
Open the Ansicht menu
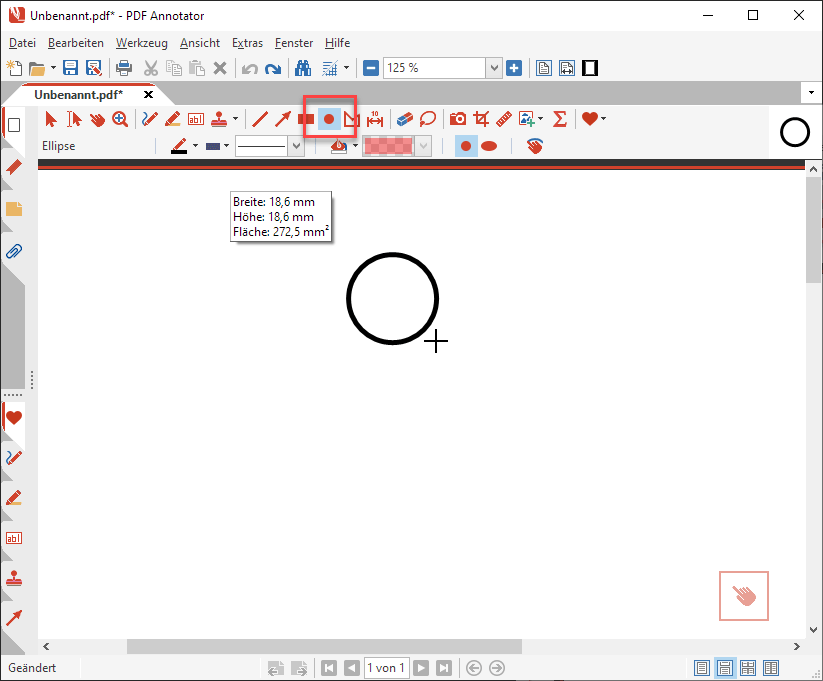tap(200, 43)
